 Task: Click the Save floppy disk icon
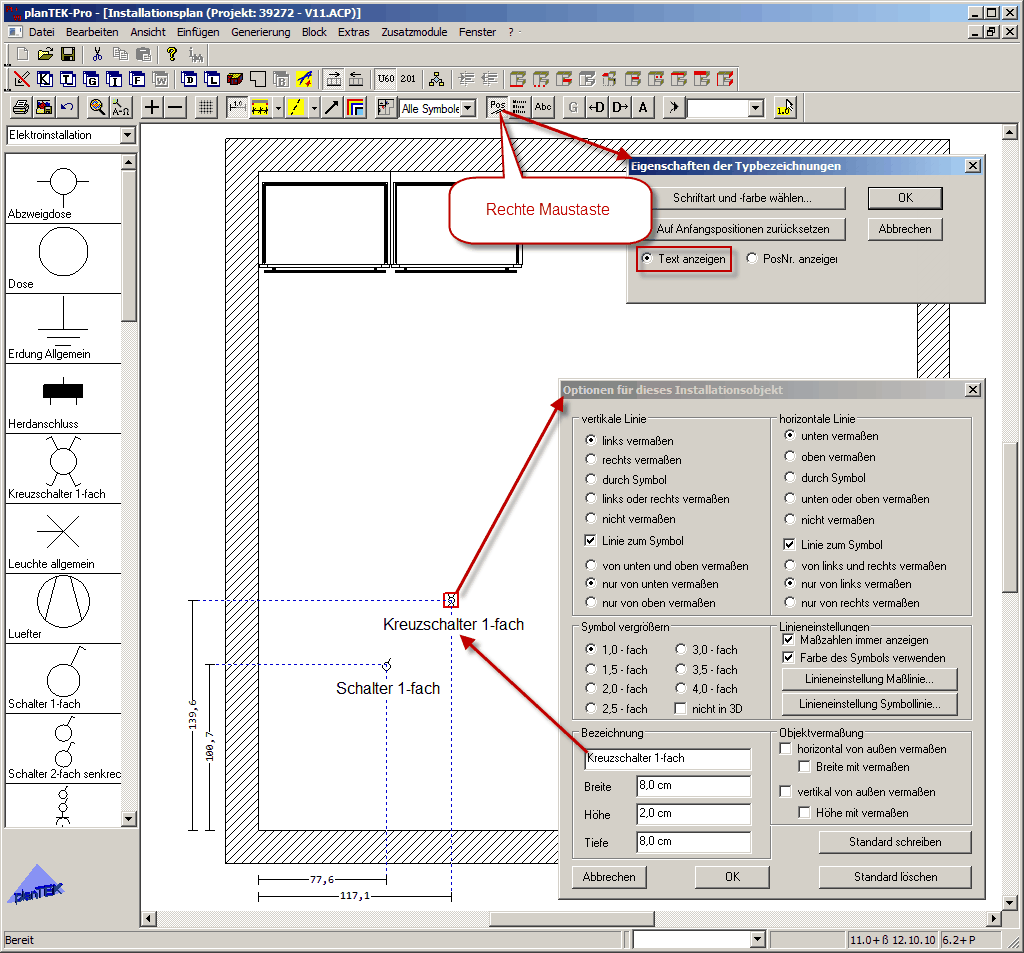tap(68, 54)
